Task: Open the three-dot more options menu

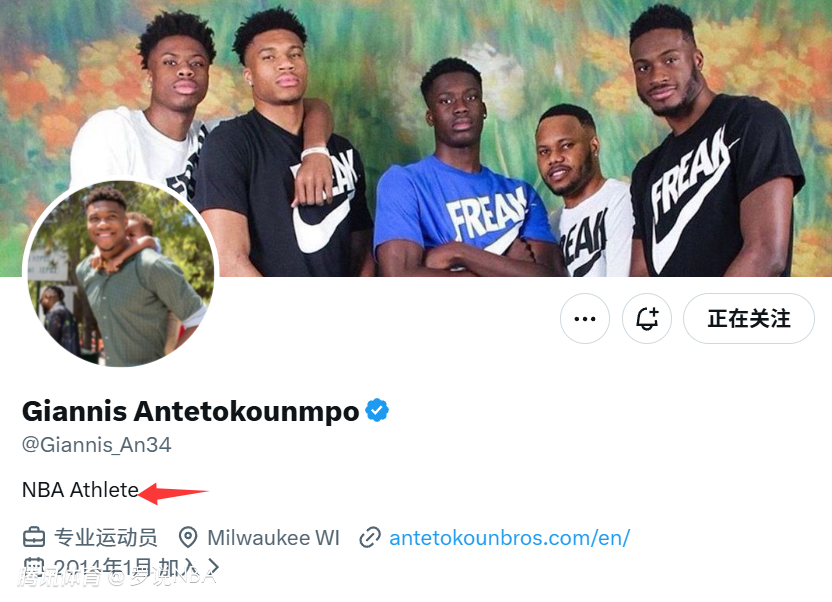Action: pyautogui.click(x=585, y=319)
